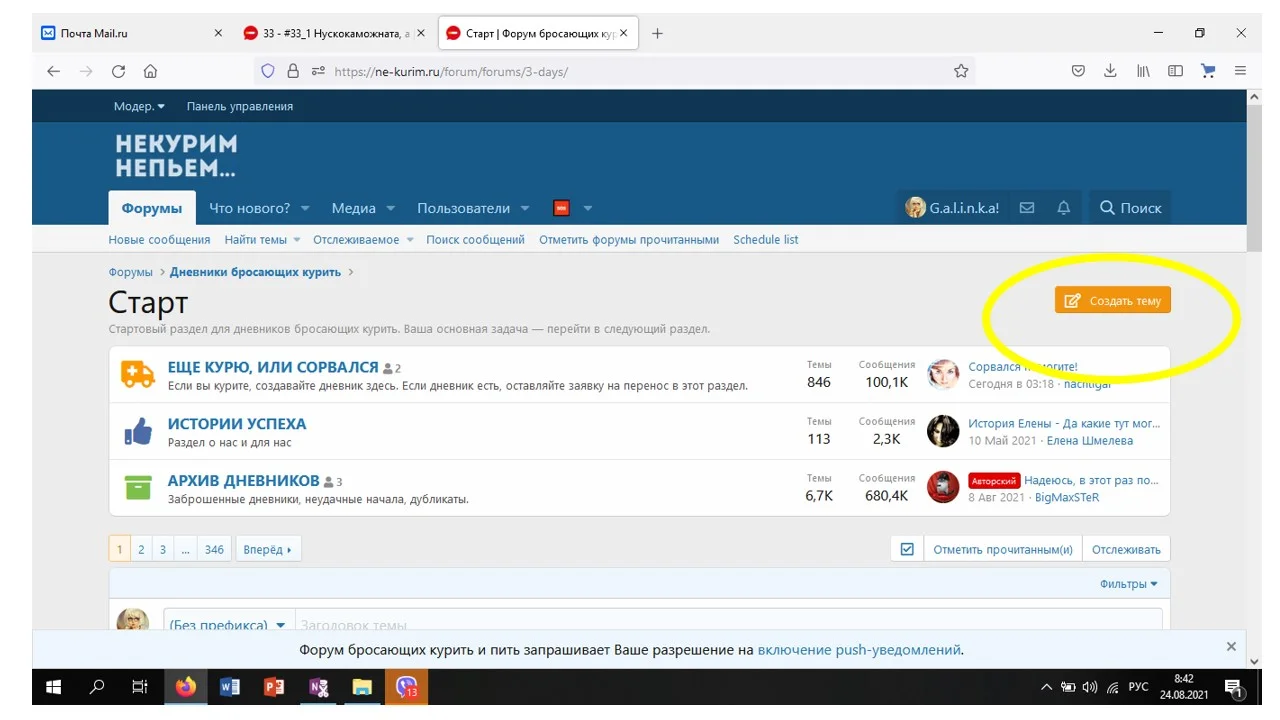Viewport: 1280px width, 720px height.
Task: Click the browser home icon
Action: [x=150, y=71]
